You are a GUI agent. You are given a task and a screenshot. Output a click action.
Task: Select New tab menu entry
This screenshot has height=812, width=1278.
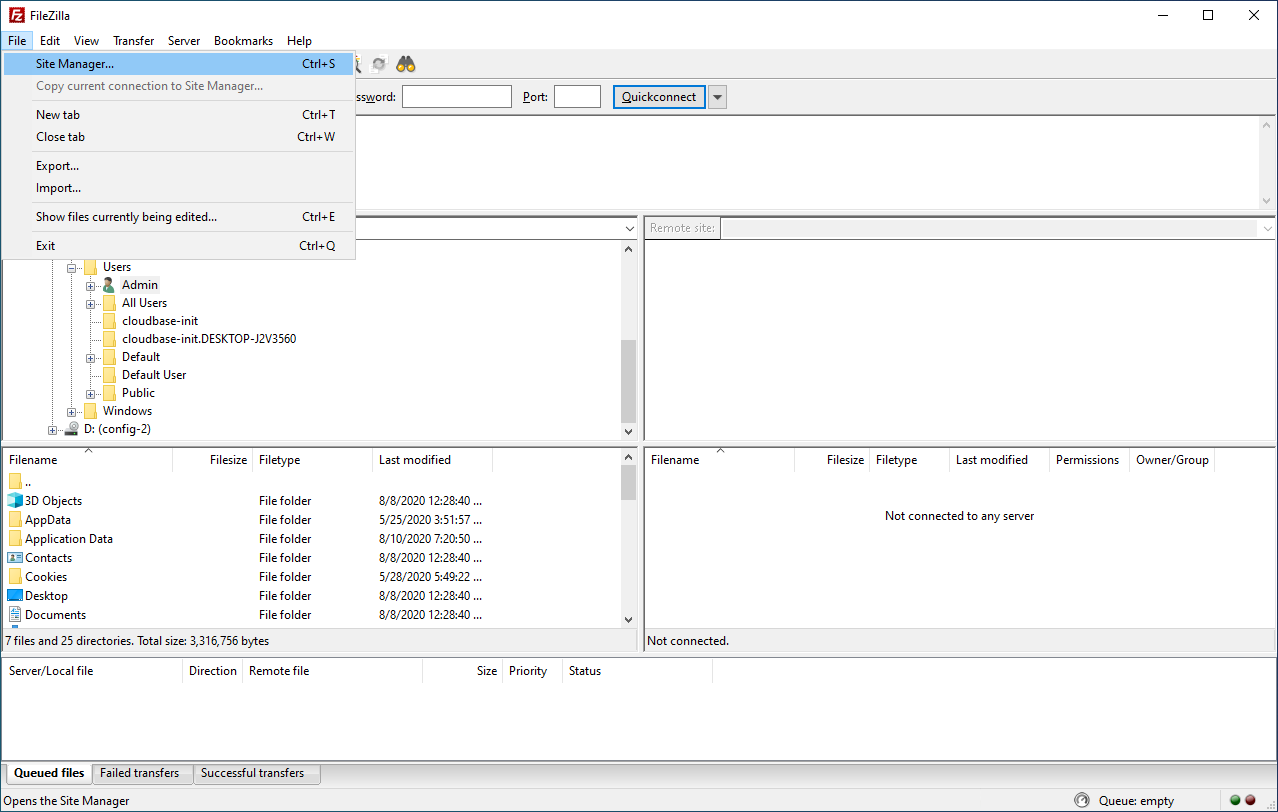pyautogui.click(x=179, y=115)
